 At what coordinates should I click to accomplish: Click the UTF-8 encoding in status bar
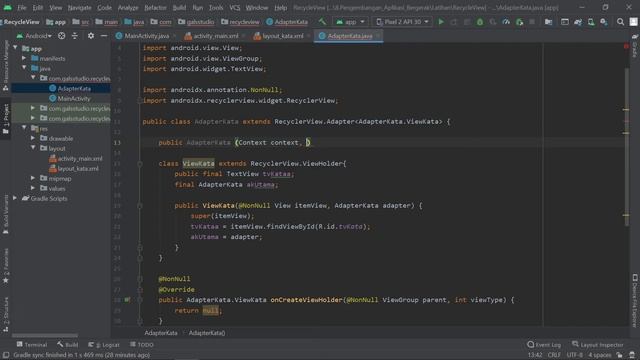(x=575, y=355)
